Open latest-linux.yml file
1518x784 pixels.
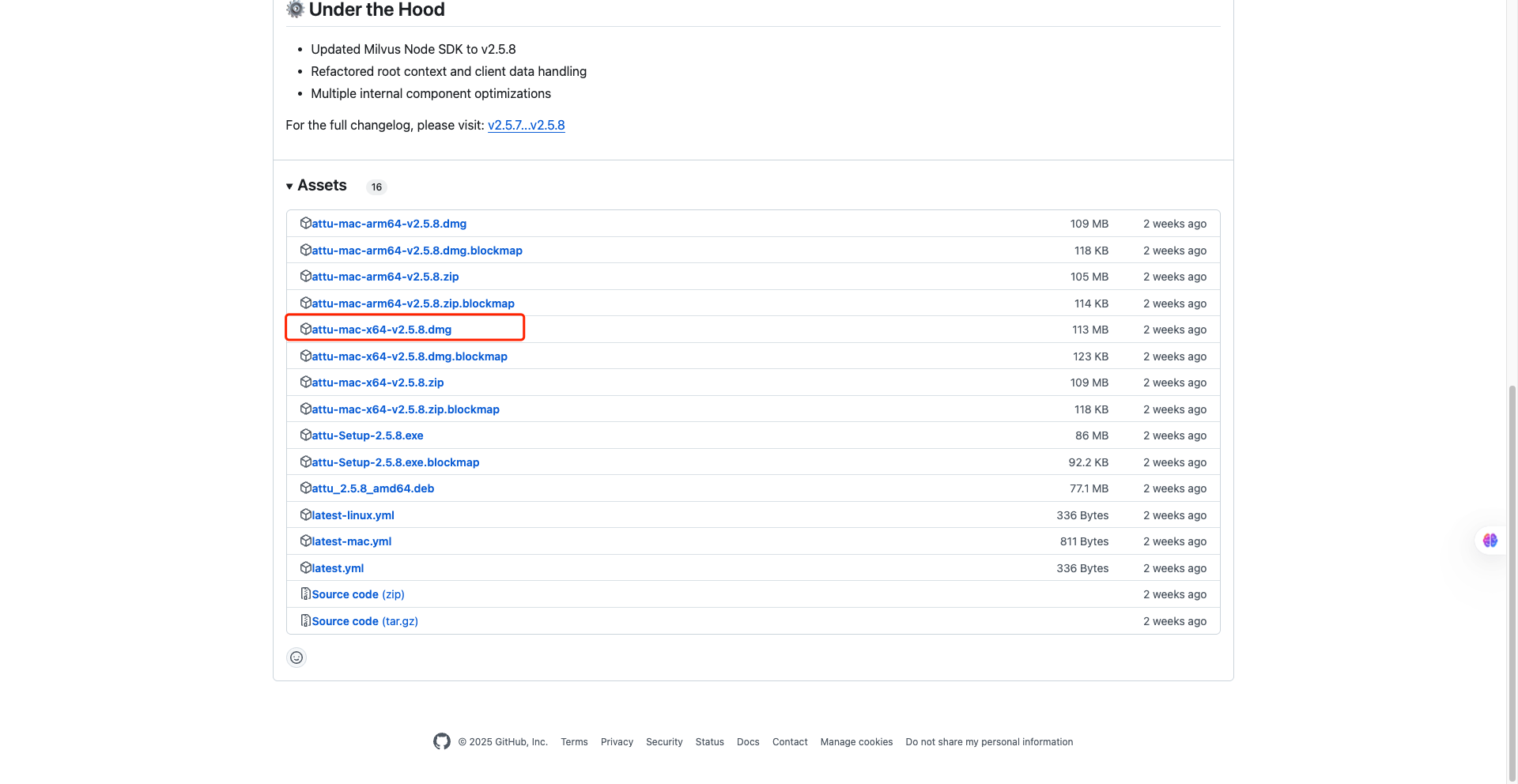point(353,515)
